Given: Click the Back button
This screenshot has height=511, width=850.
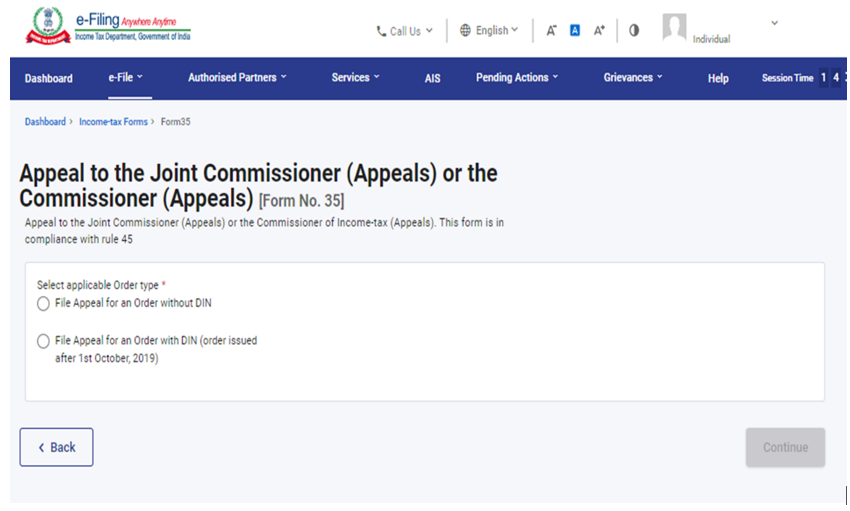Looking at the screenshot, I should click(56, 447).
